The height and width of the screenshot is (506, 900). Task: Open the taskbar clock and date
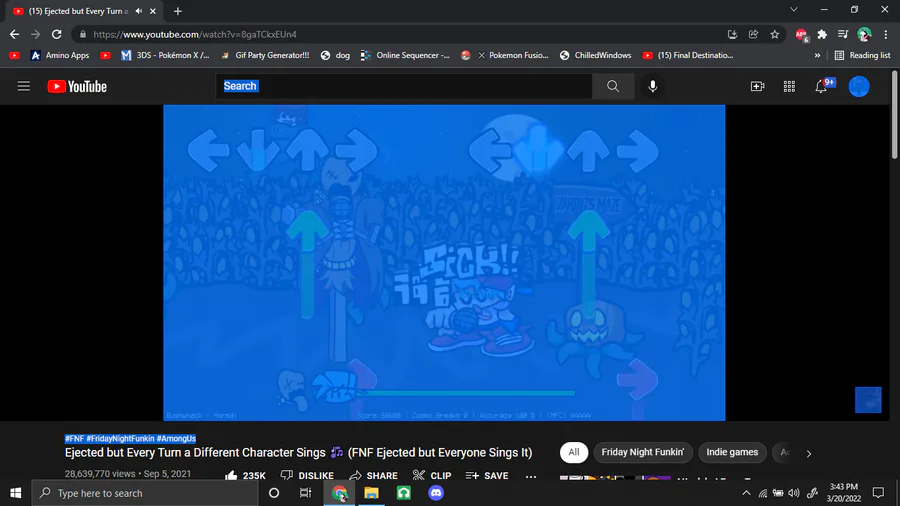(844, 493)
